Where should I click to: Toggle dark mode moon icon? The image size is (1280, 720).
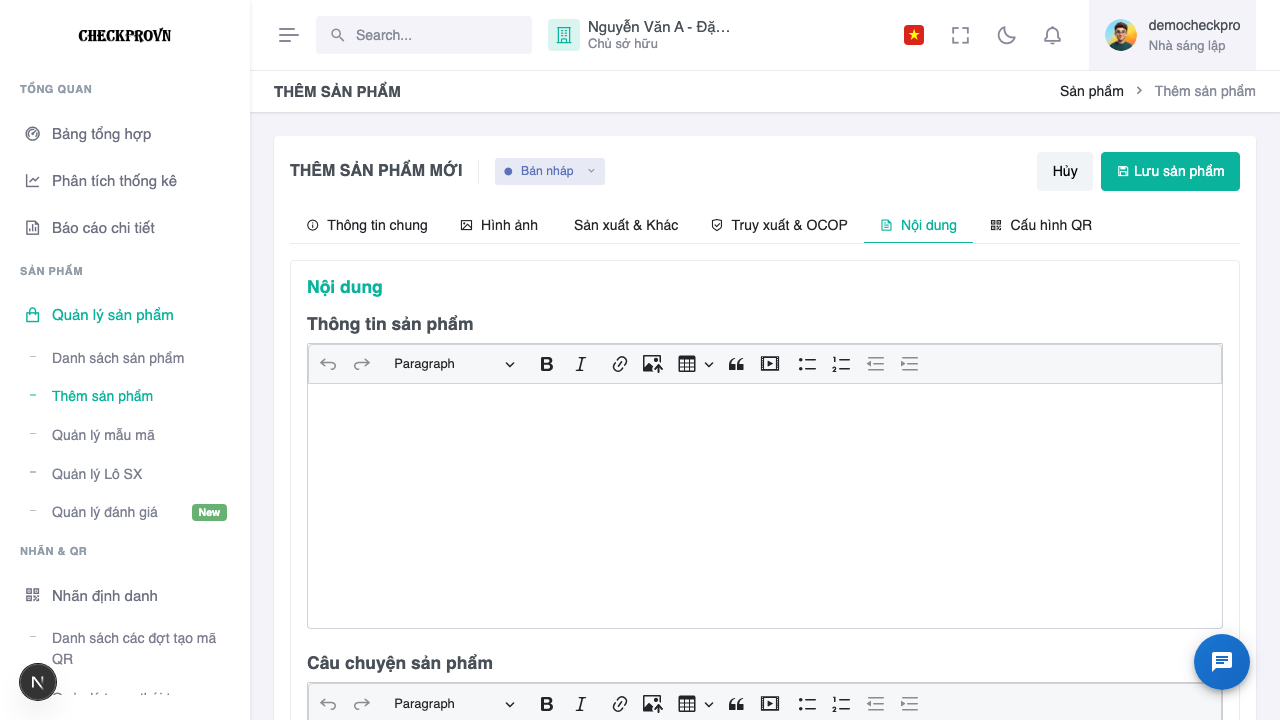1007,35
